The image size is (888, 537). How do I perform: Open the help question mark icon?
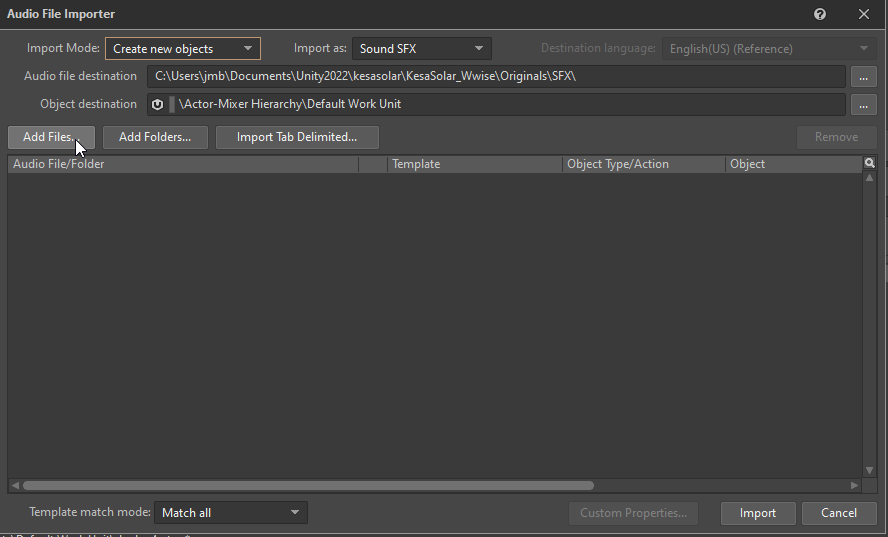coord(820,14)
